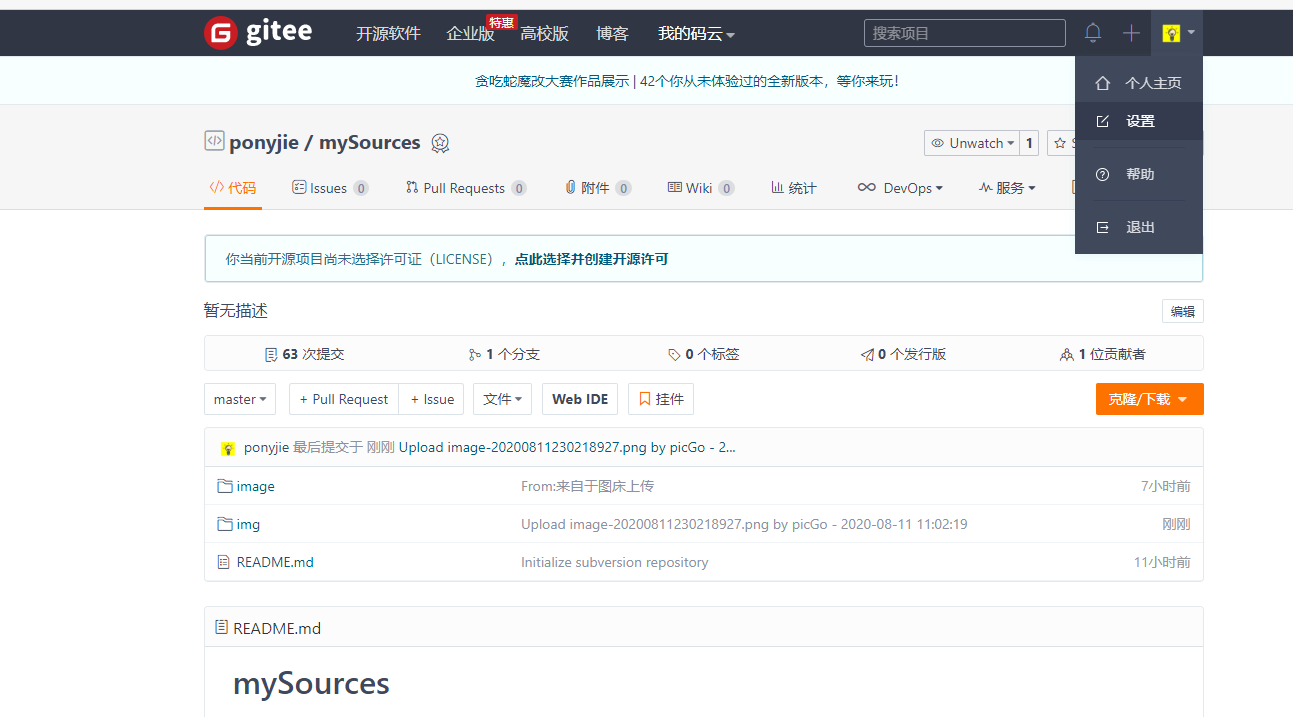Screen dimensions: 1293x717
Task: Click the Gitee logo
Action: point(258,33)
